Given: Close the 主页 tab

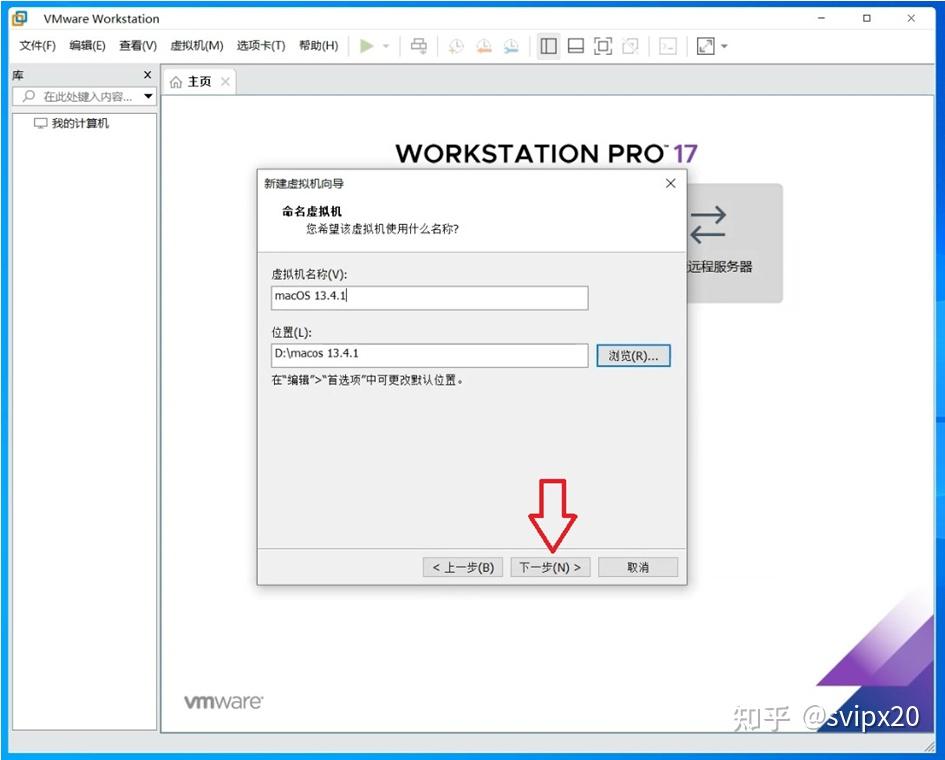Looking at the screenshot, I should click(225, 82).
